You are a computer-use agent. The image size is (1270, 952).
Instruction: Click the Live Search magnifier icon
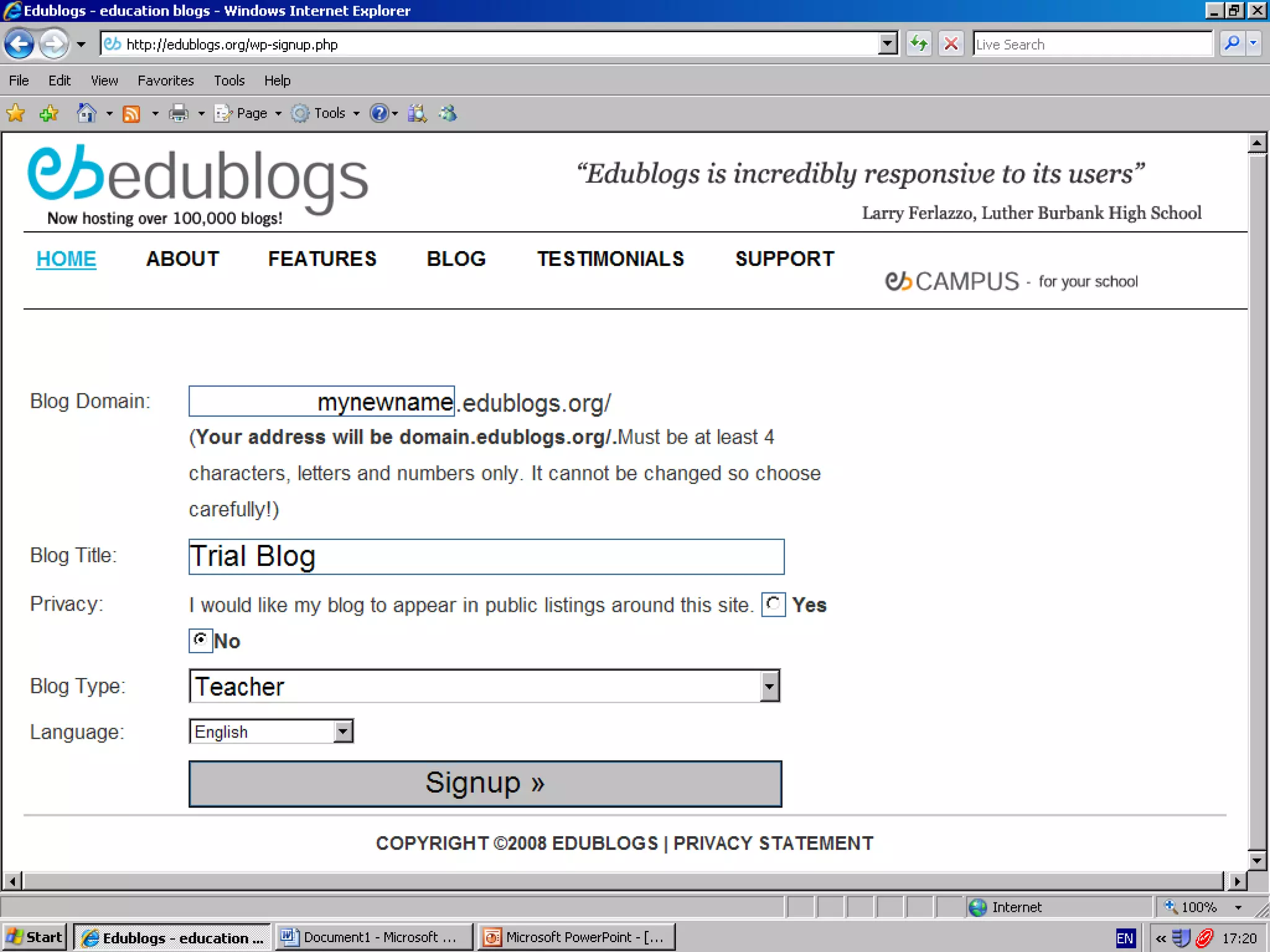(x=1232, y=44)
